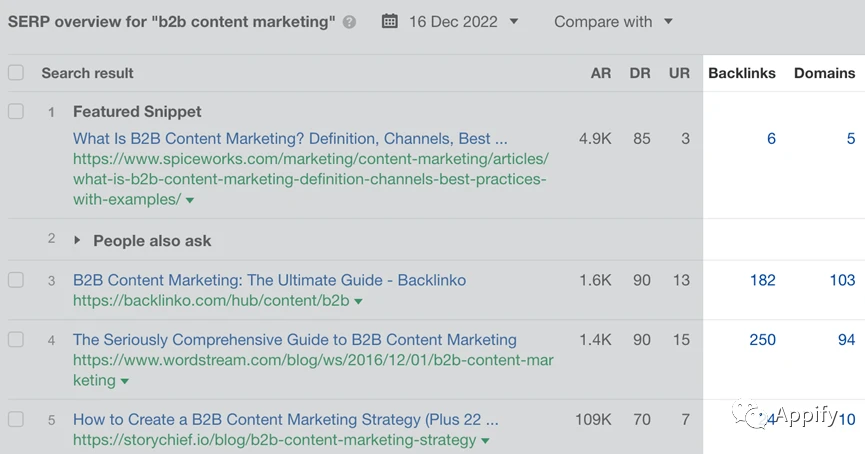Select the WordStream result checkbox
This screenshot has width=865, height=454.
[x=16, y=340]
